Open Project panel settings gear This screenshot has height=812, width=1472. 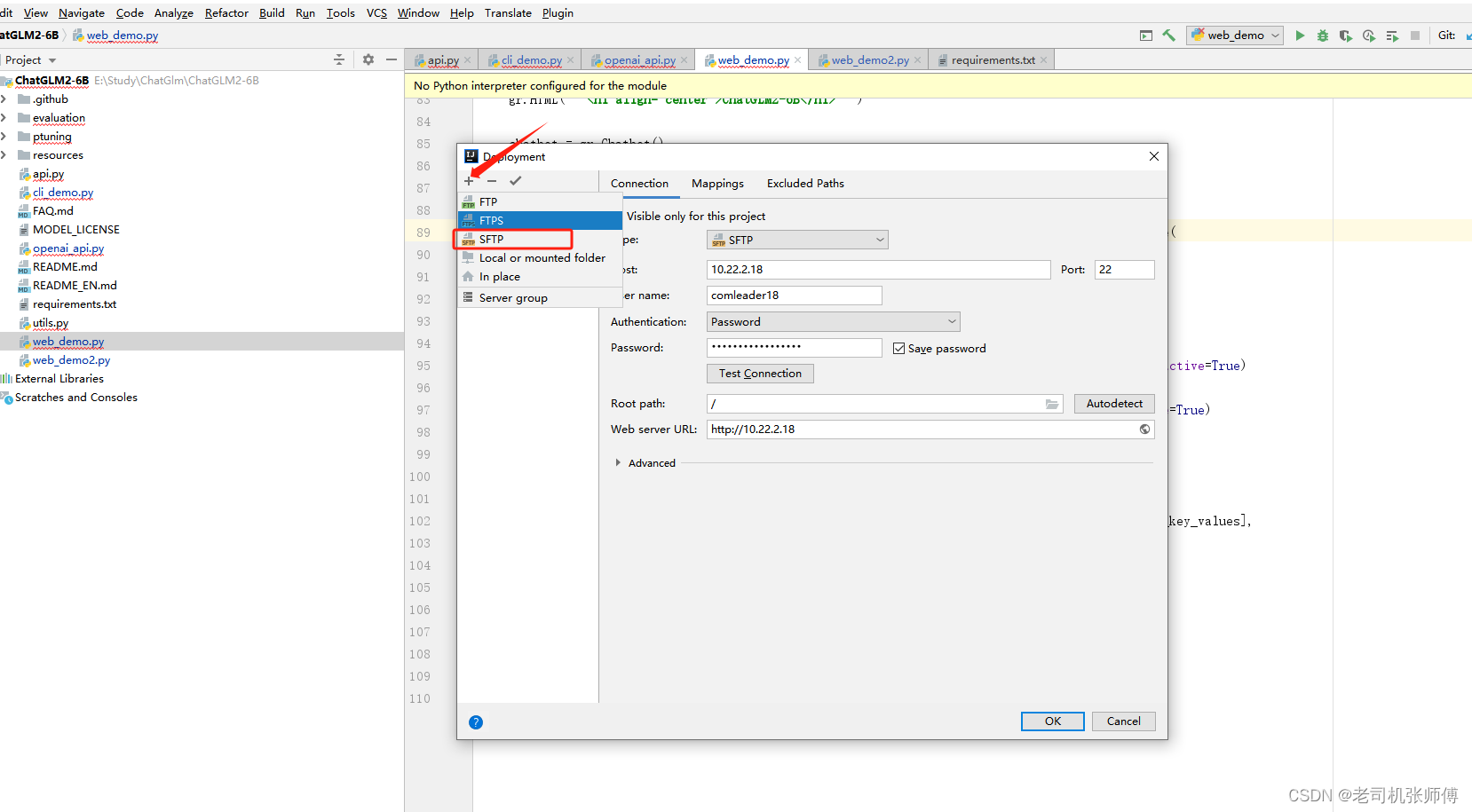[368, 59]
